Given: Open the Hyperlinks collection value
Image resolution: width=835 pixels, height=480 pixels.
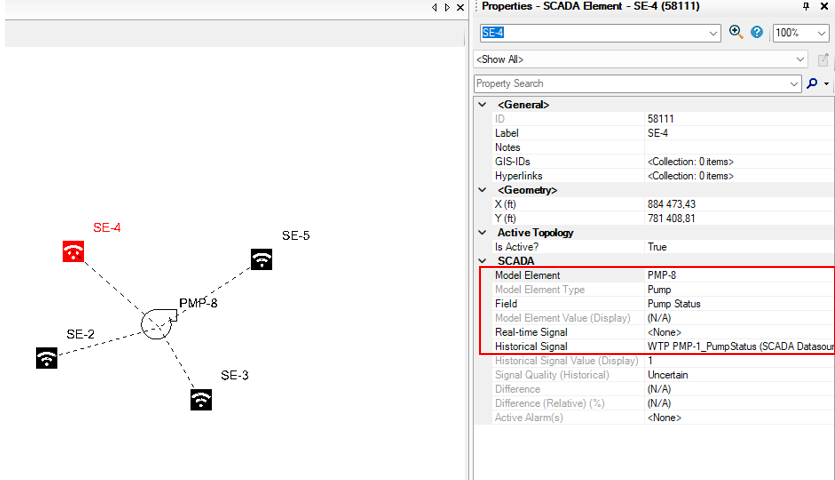Looking at the screenshot, I should pyautogui.click(x=690, y=176).
